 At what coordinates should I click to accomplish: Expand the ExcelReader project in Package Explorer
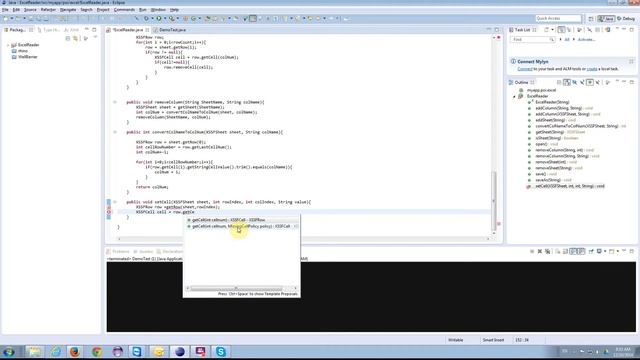point(8,45)
